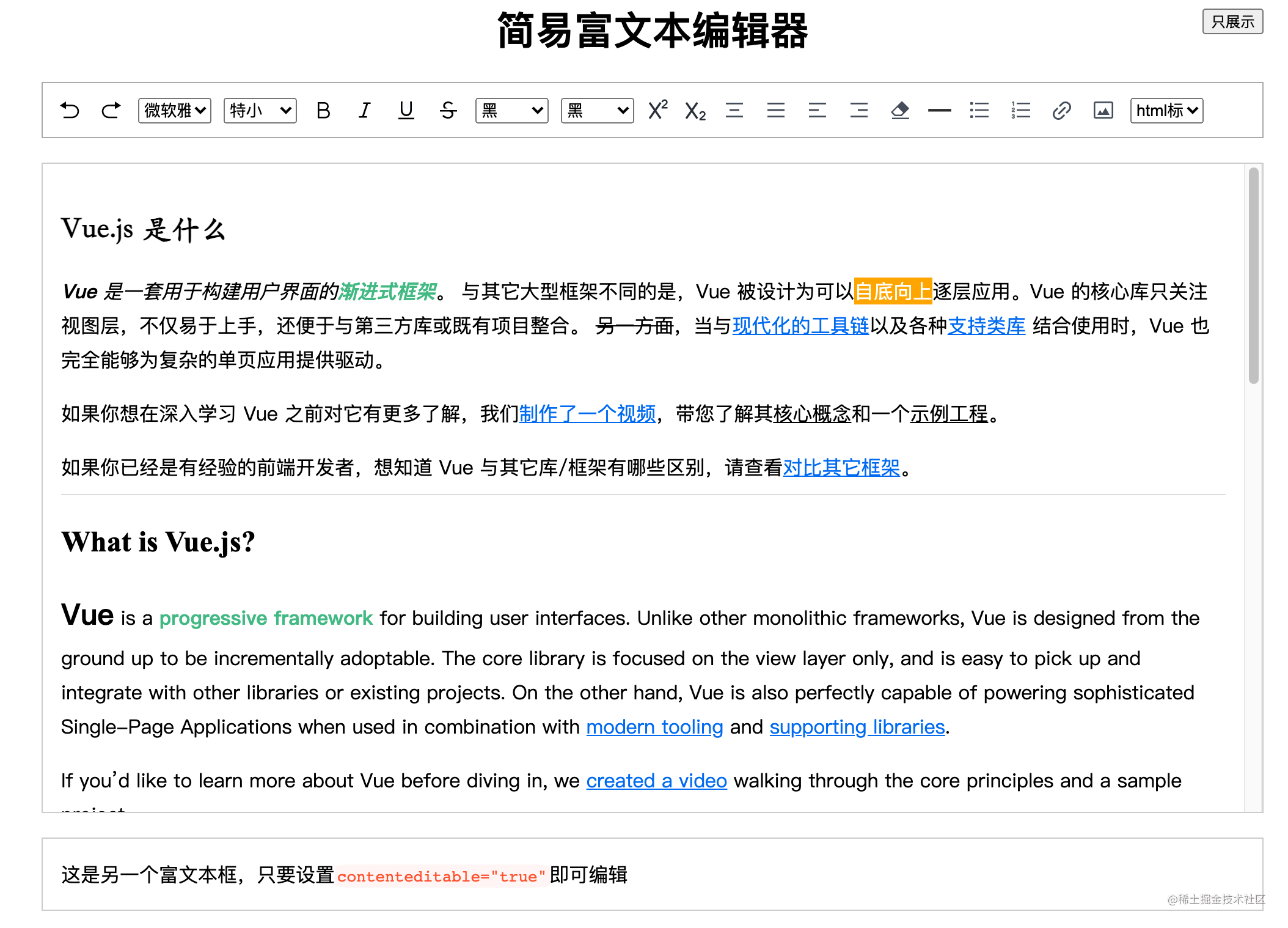Insert a hyperlink
The image size is (1288, 928).
click(1062, 111)
